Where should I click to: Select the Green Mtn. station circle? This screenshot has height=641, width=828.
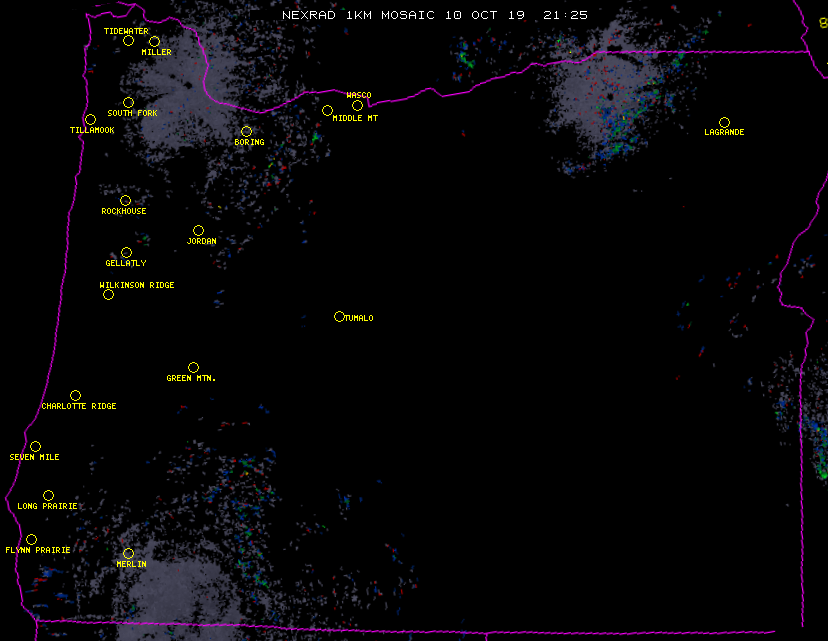[x=193, y=368]
